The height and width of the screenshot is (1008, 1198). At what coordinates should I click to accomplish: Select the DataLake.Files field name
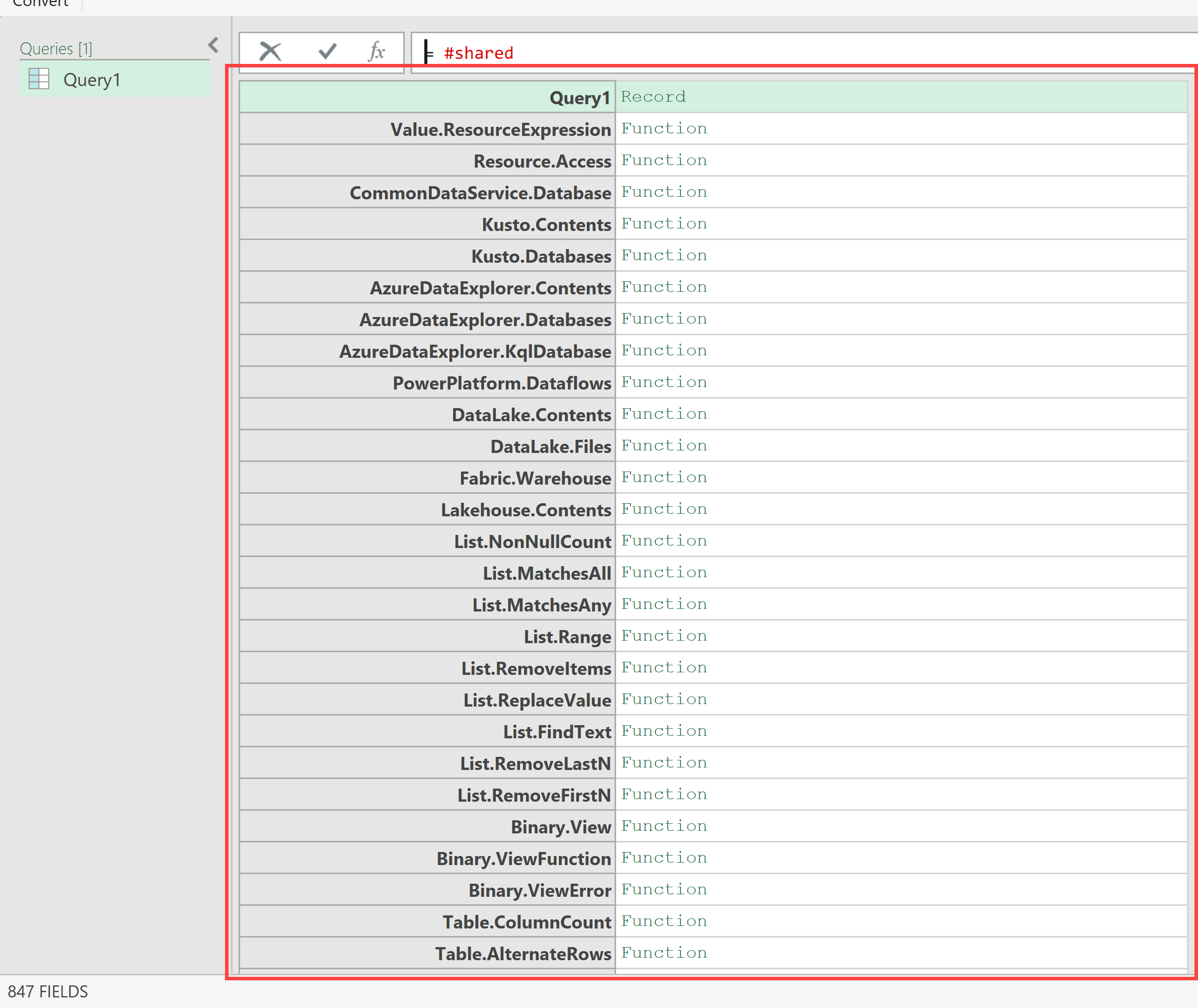tap(427, 446)
